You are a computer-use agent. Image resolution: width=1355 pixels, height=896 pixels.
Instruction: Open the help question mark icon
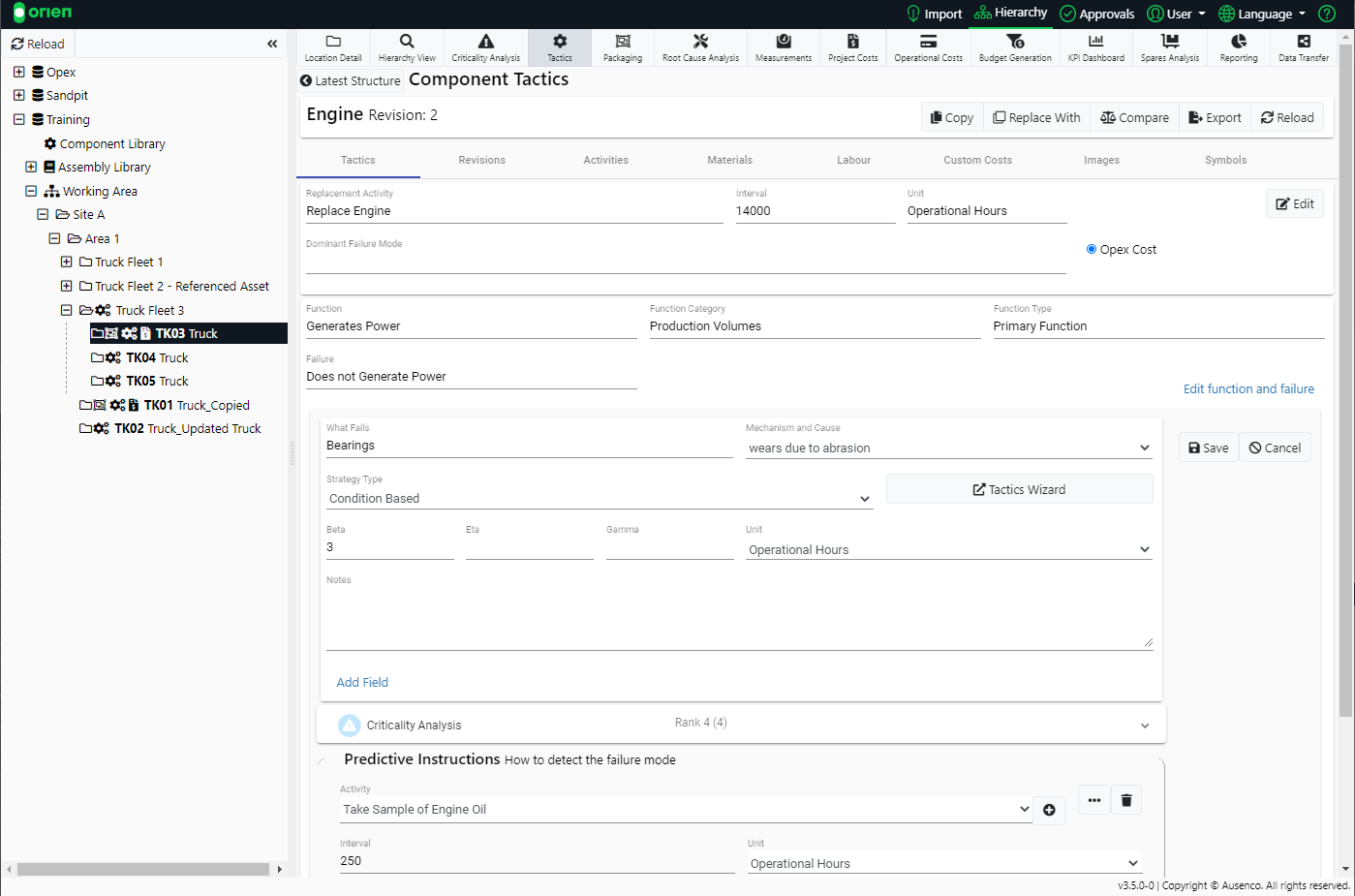(1327, 14)
